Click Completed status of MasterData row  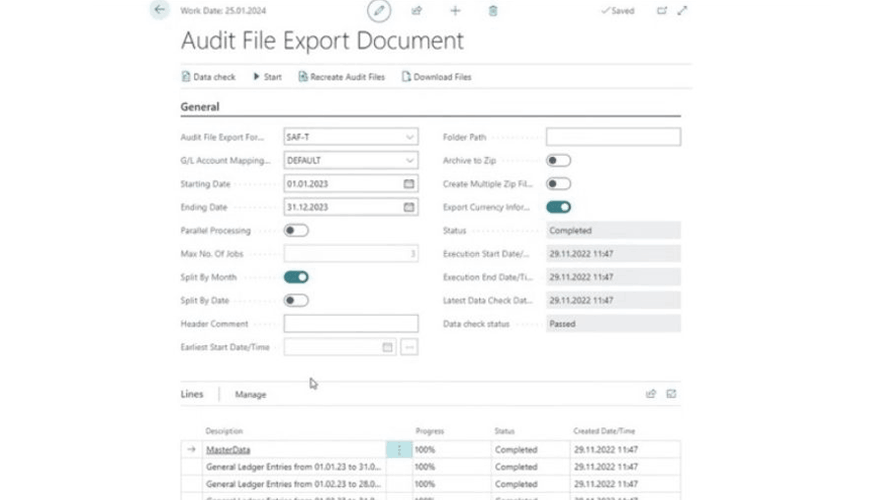(516, 450)
